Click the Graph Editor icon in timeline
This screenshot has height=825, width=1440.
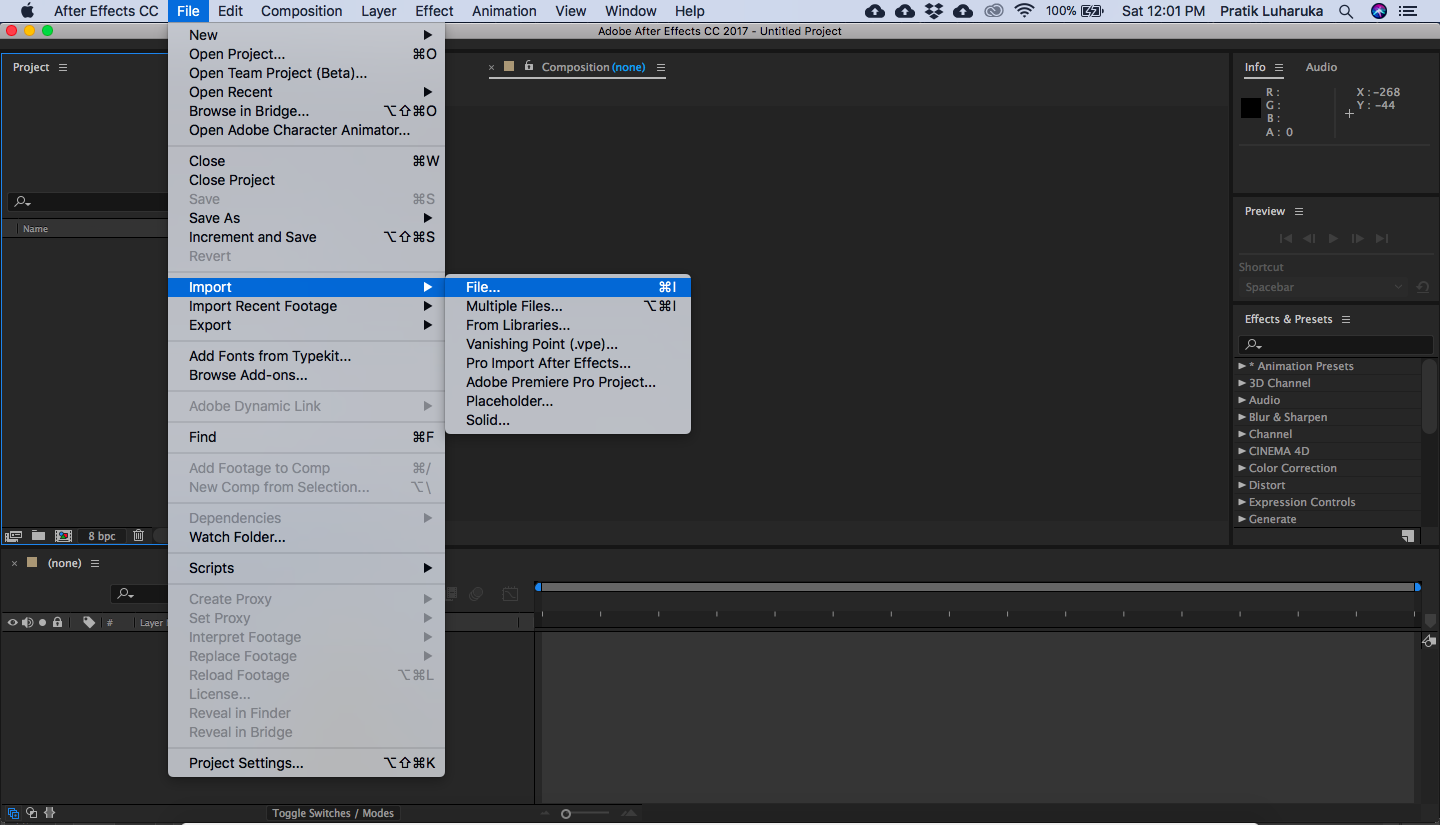point(510,594)
